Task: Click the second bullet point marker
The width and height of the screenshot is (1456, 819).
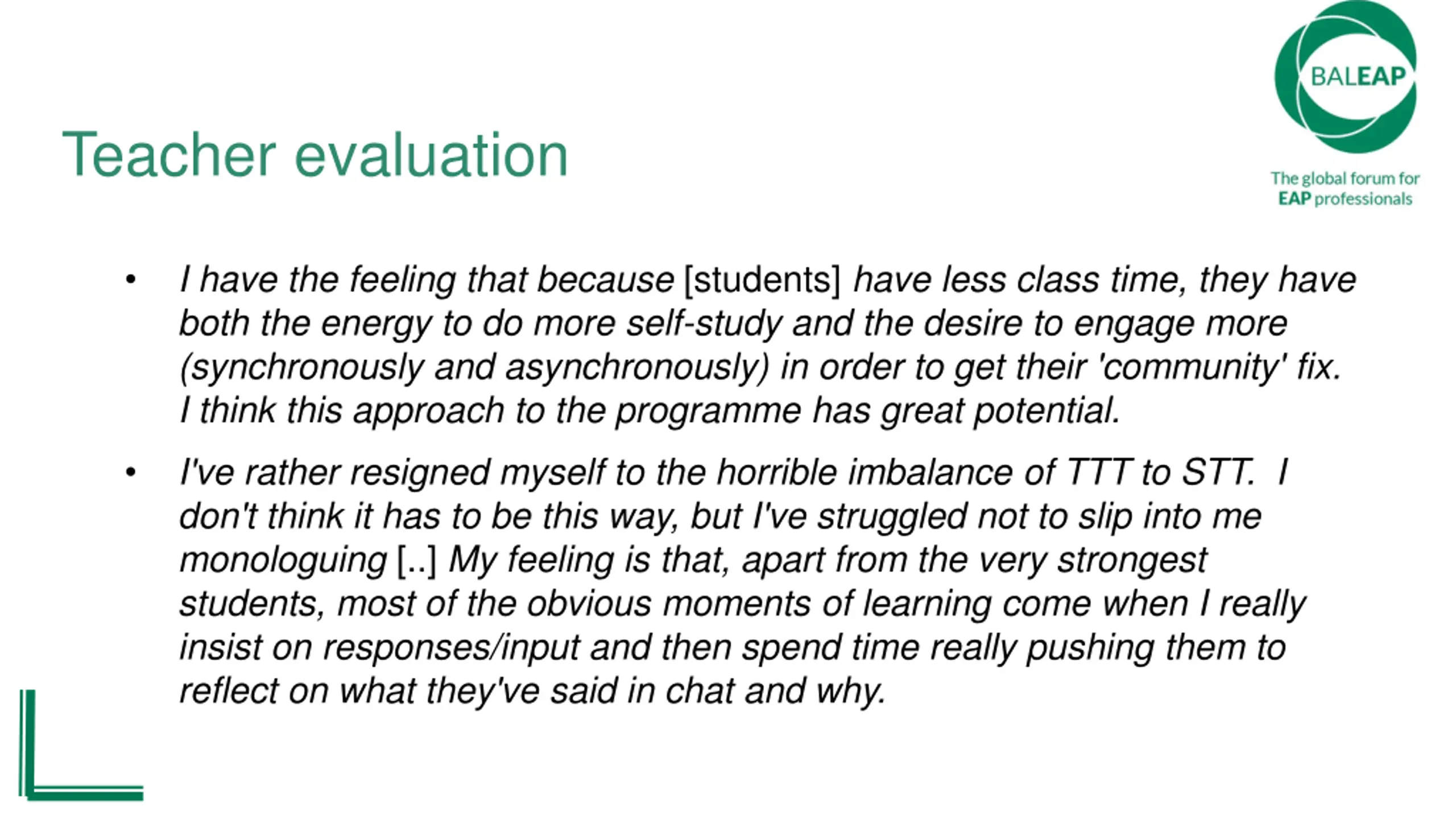Action: tap(131, 472)
